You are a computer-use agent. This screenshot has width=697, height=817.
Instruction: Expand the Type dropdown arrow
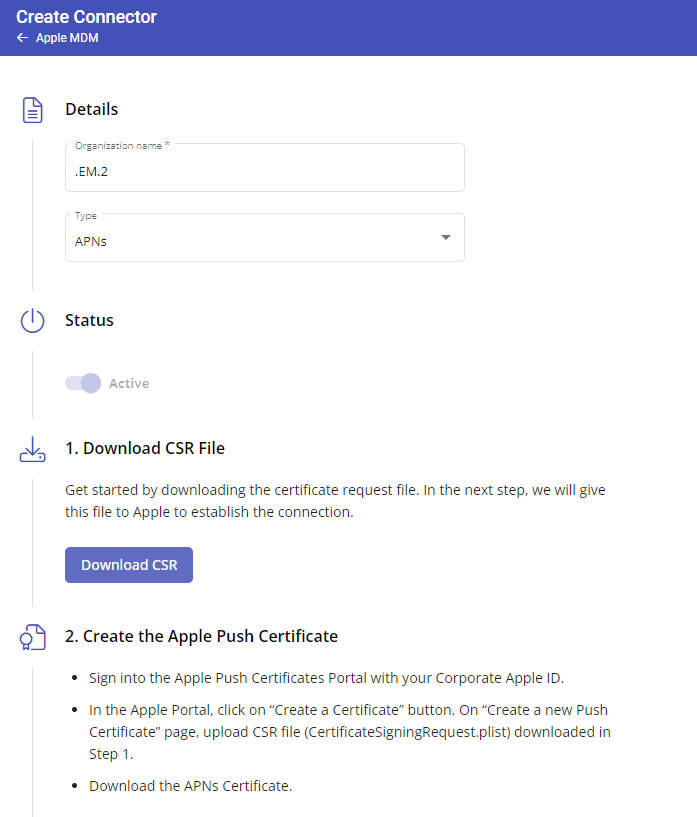pos(445,238)
